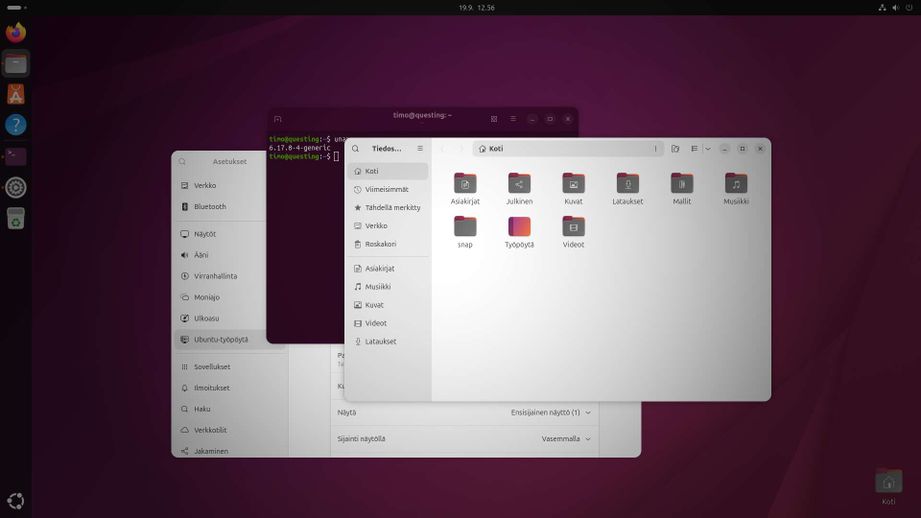Screen dimensions: 921x518
Task: Toggle list/grid view in Files
Action: pos(694,149)
